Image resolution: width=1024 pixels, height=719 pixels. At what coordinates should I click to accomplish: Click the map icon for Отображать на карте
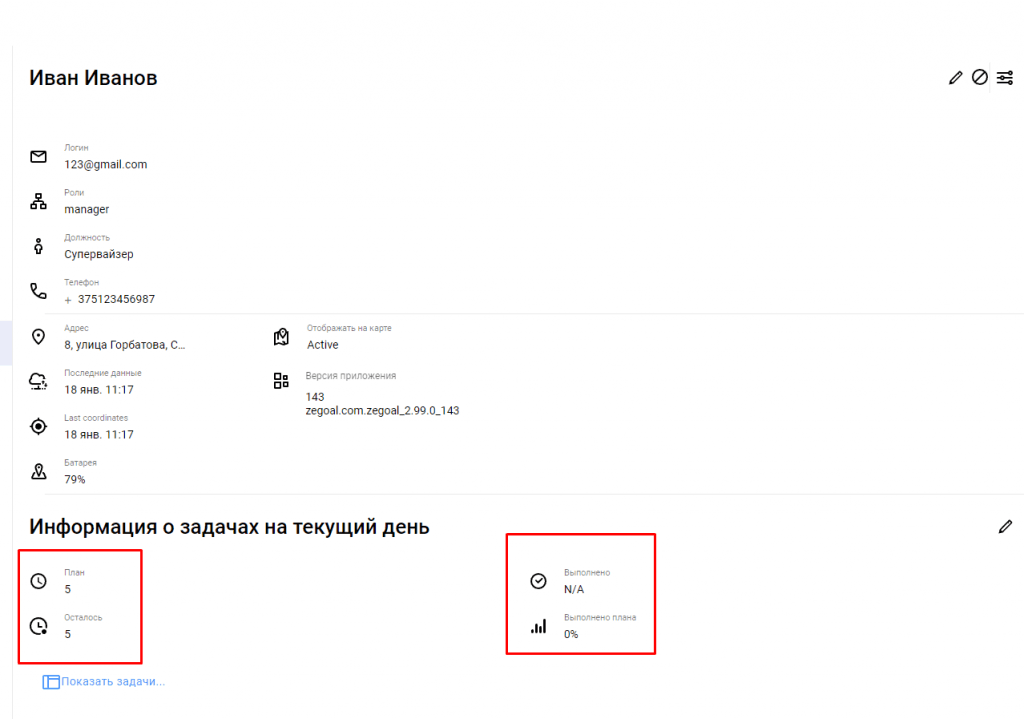(x=281, y=336)
